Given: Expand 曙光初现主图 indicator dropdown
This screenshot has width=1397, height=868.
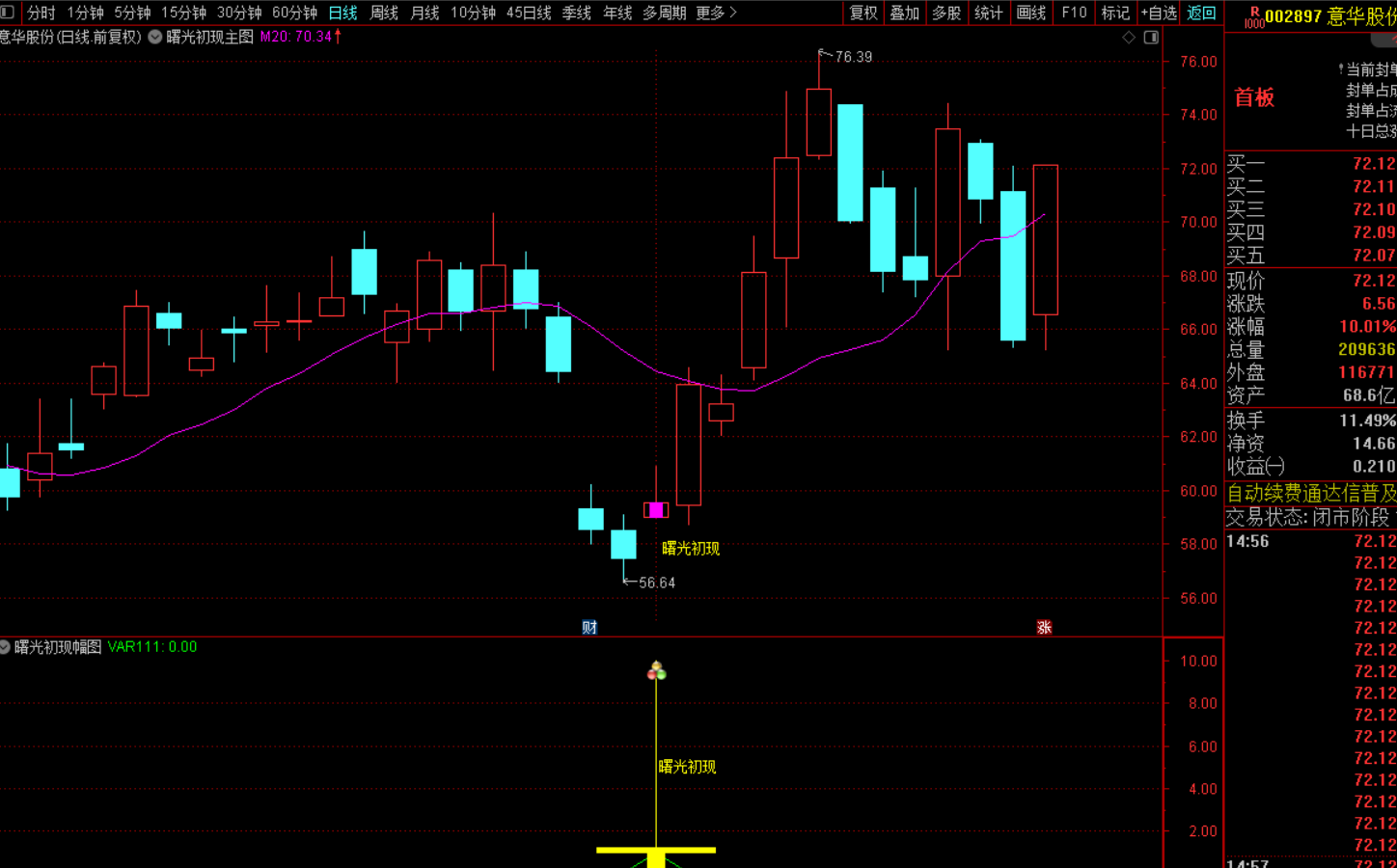Looking at the screenshot, I should point(154,37).
